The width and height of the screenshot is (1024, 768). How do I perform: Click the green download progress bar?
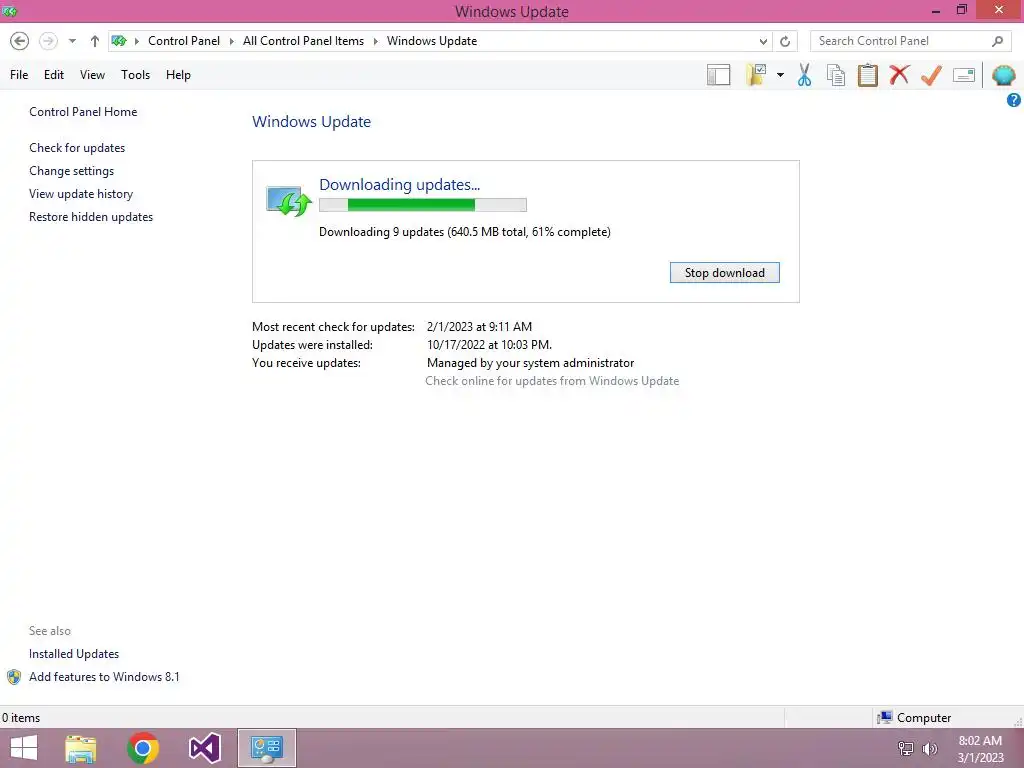point(423,205)
